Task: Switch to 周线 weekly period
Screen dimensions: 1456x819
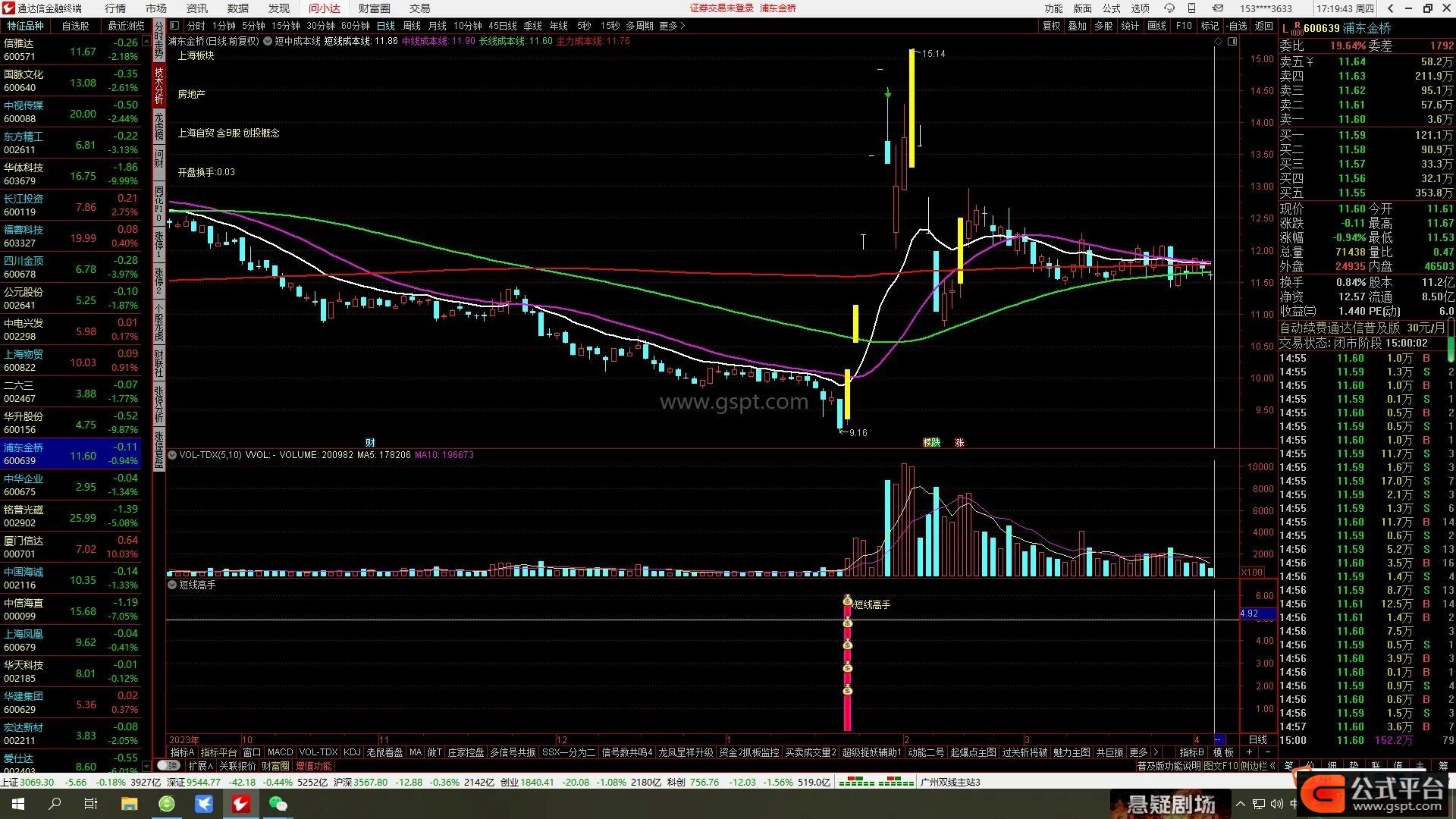Action: (x=412, y=26)
